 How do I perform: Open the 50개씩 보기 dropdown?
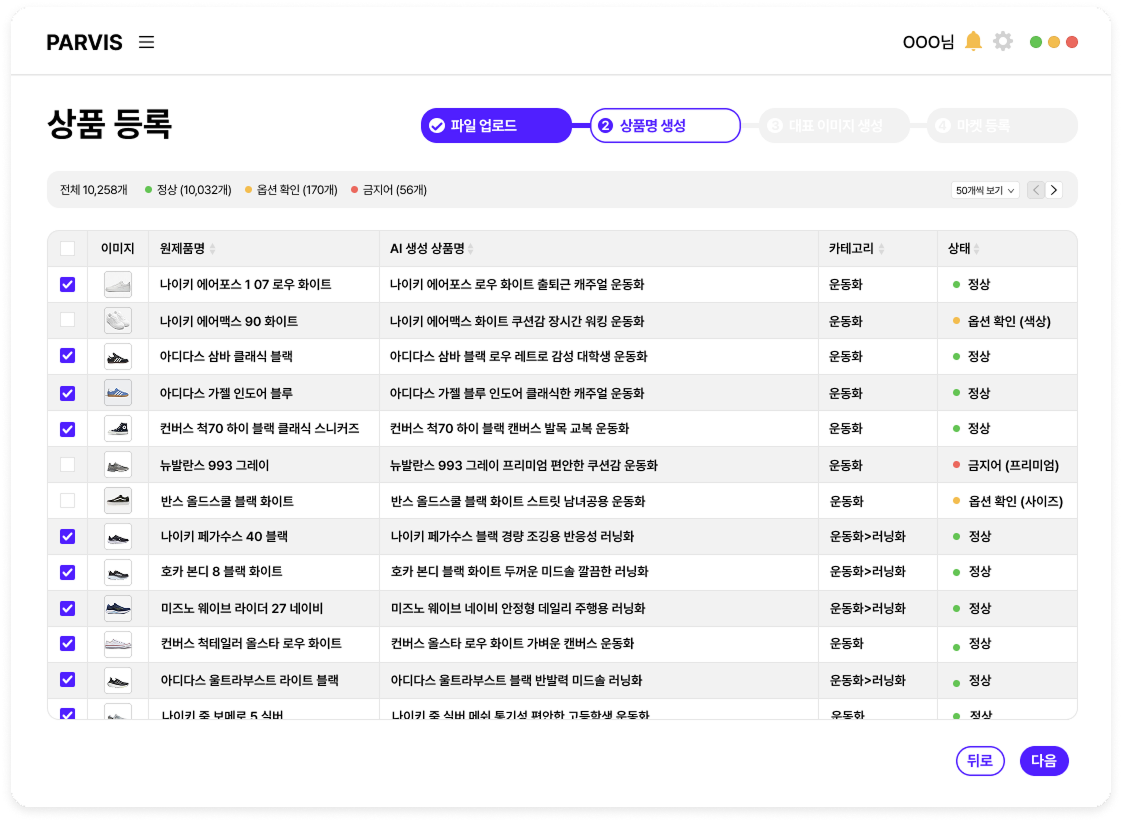[985, 190]
